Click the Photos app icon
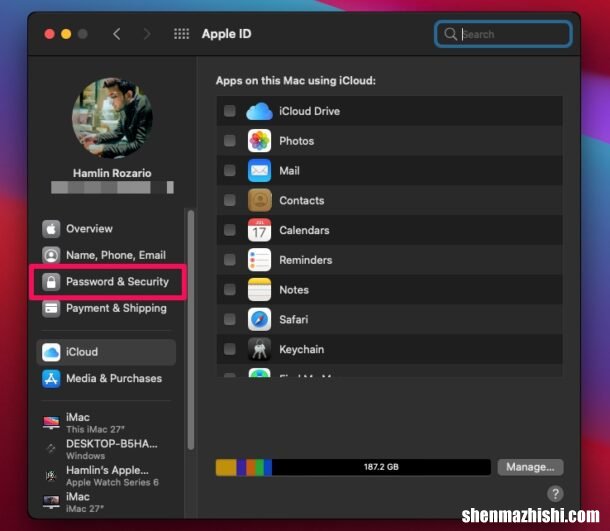This screenshot has height=531, width=610. click(x=259, y=141)
